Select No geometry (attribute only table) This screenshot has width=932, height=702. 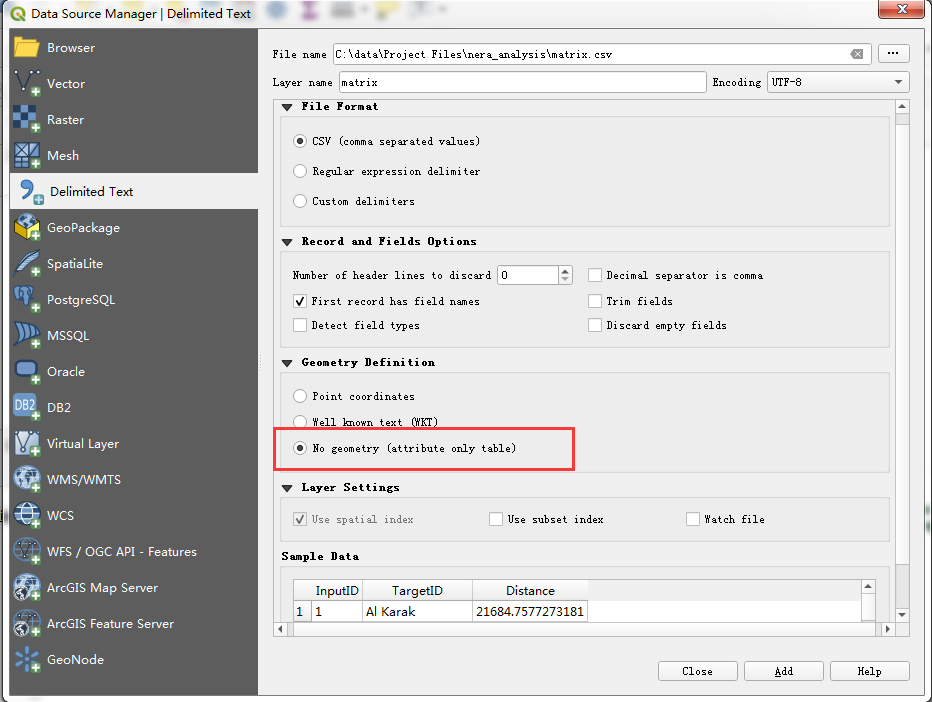(x=300, y=448)
